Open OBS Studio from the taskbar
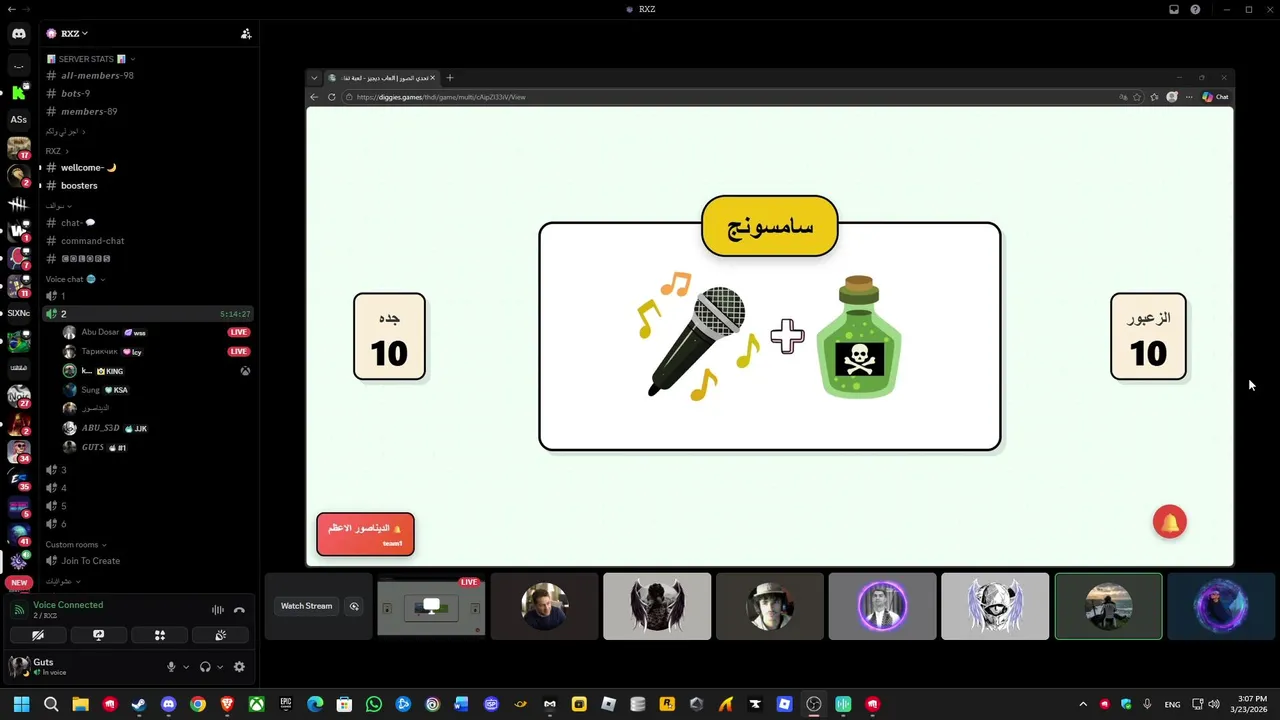Image resolution: width=1280 pixels, height=720 pixels. pos(814,704)
